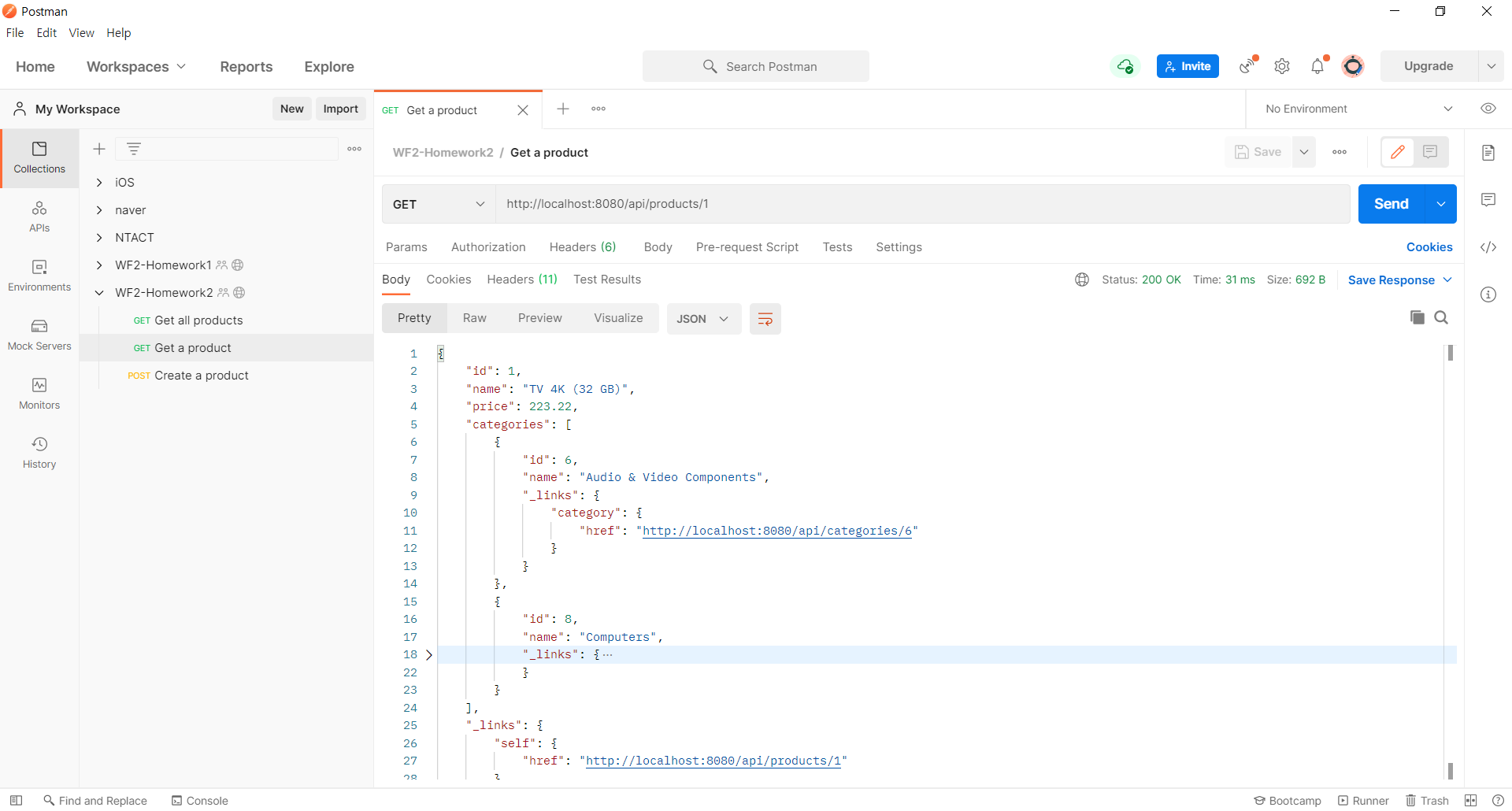Screen dimensions: 1512x811
Task: Open the request info icon
Action: (1488, 294)
